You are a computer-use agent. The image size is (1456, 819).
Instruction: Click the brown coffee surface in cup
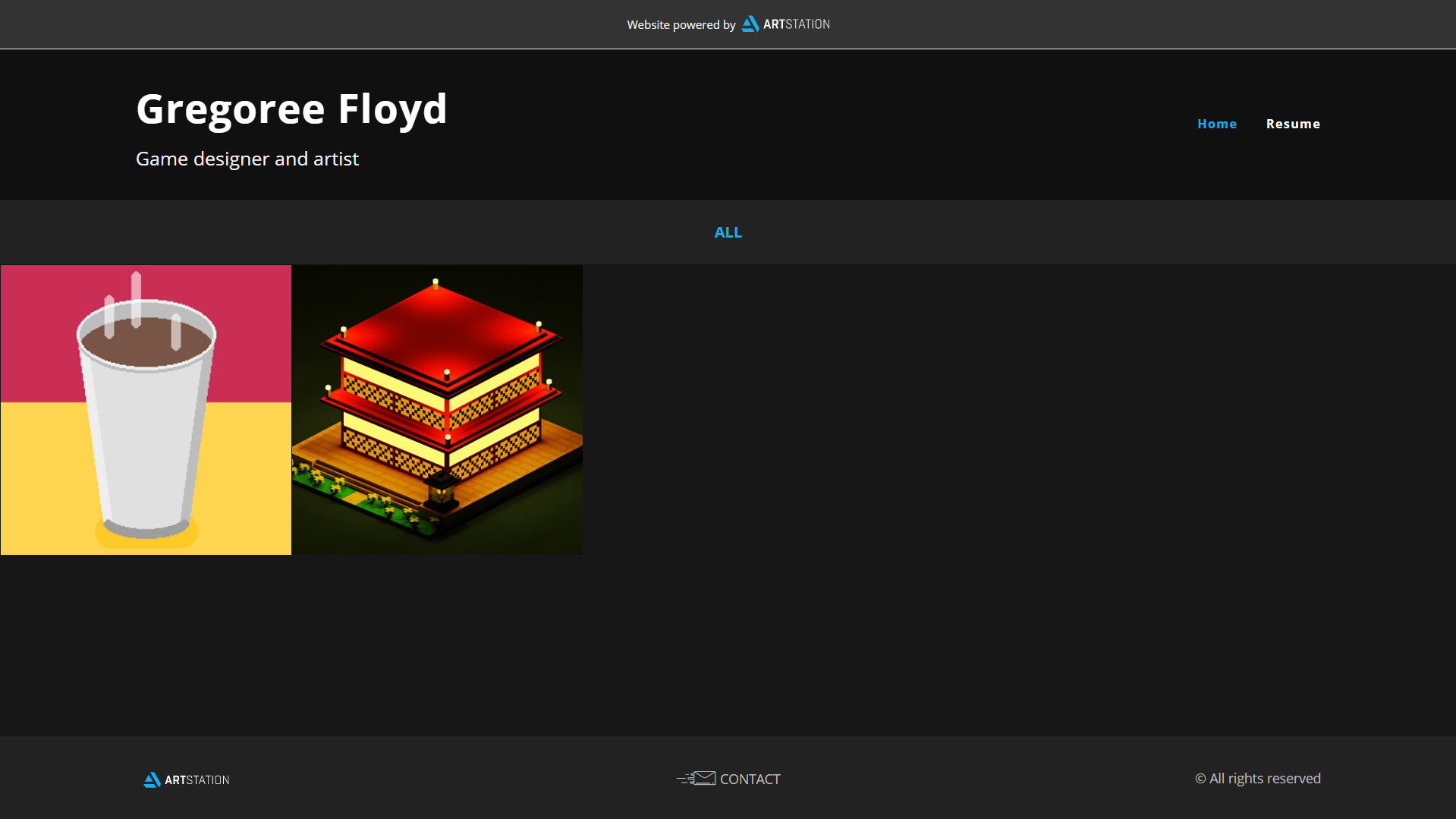click(146, 343)
